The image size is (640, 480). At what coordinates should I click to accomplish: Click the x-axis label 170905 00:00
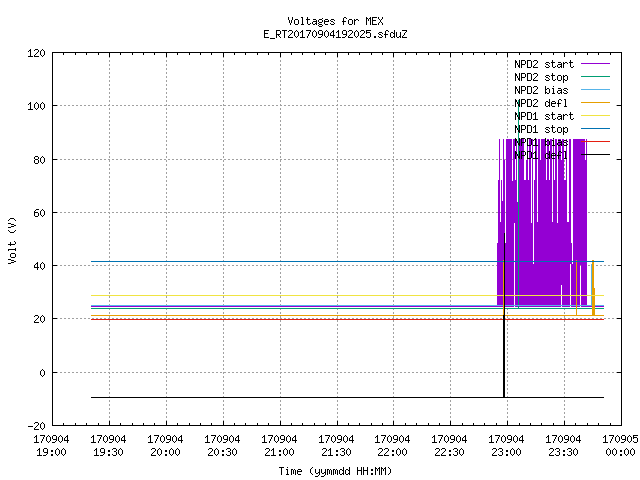click(620, 446)
